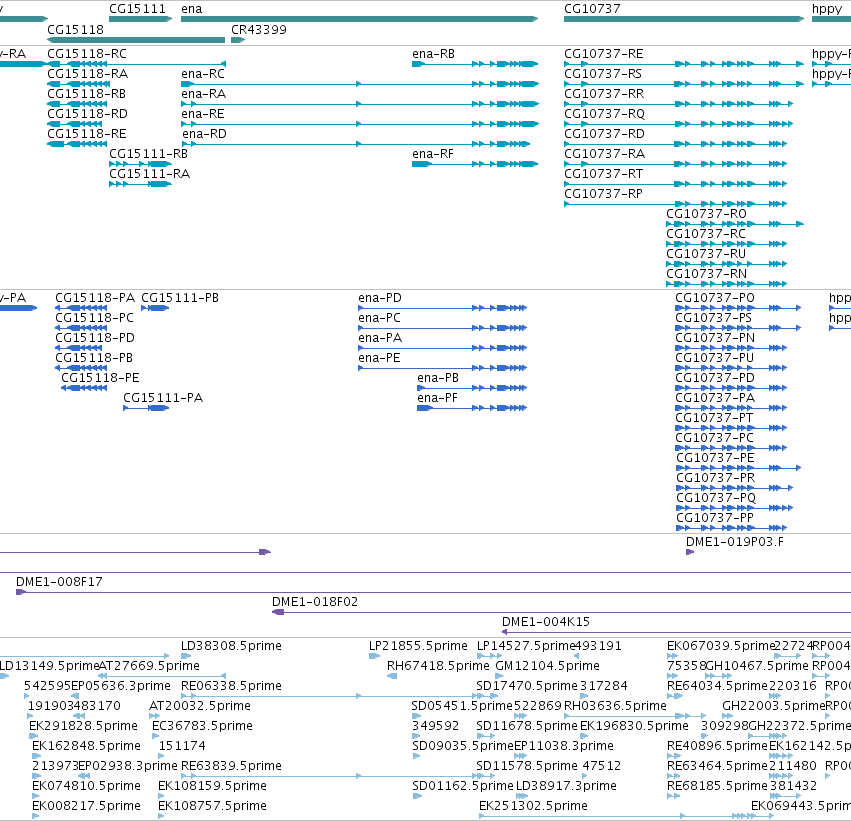Select protein CG10737-PO
This screenshot has width=851, height=821.
click(x=715, y=297)
